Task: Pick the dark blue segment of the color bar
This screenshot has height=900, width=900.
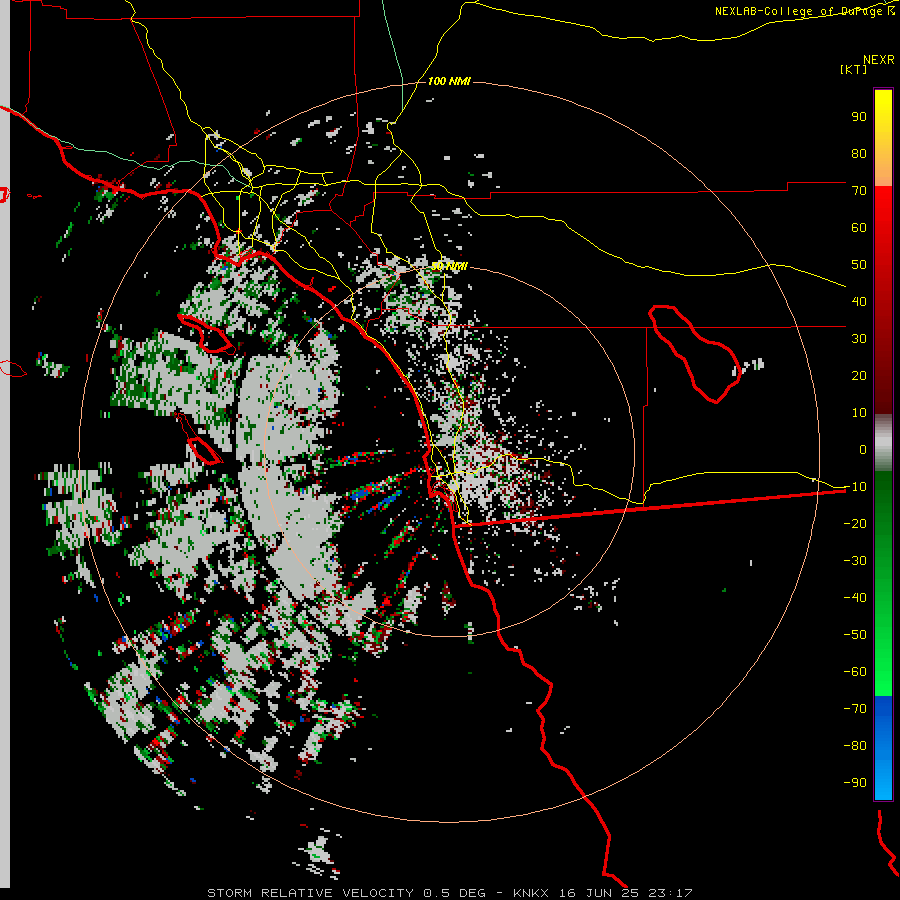Action: tap(883, 711)
